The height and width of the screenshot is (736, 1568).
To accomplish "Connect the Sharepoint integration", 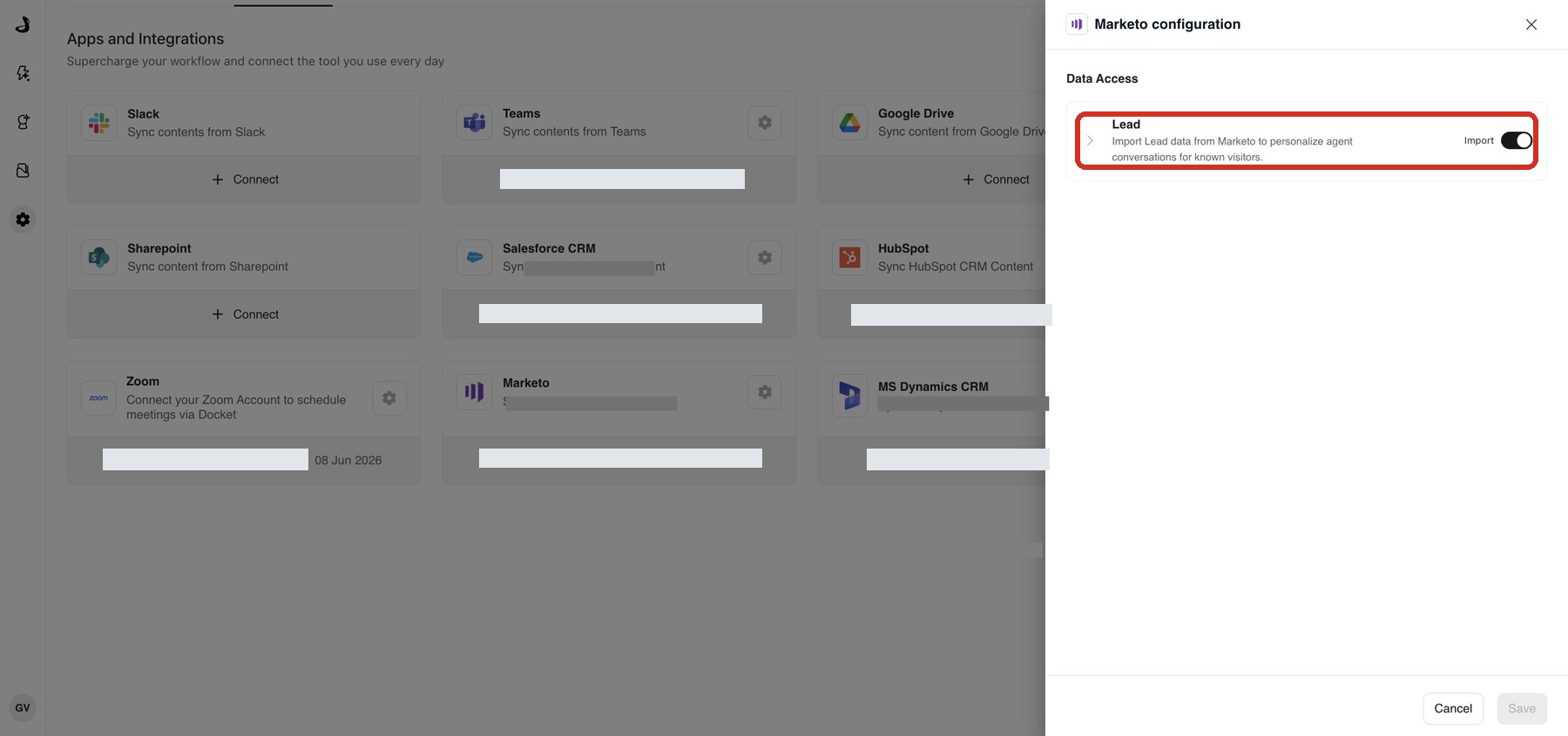I will pos(244,314).
